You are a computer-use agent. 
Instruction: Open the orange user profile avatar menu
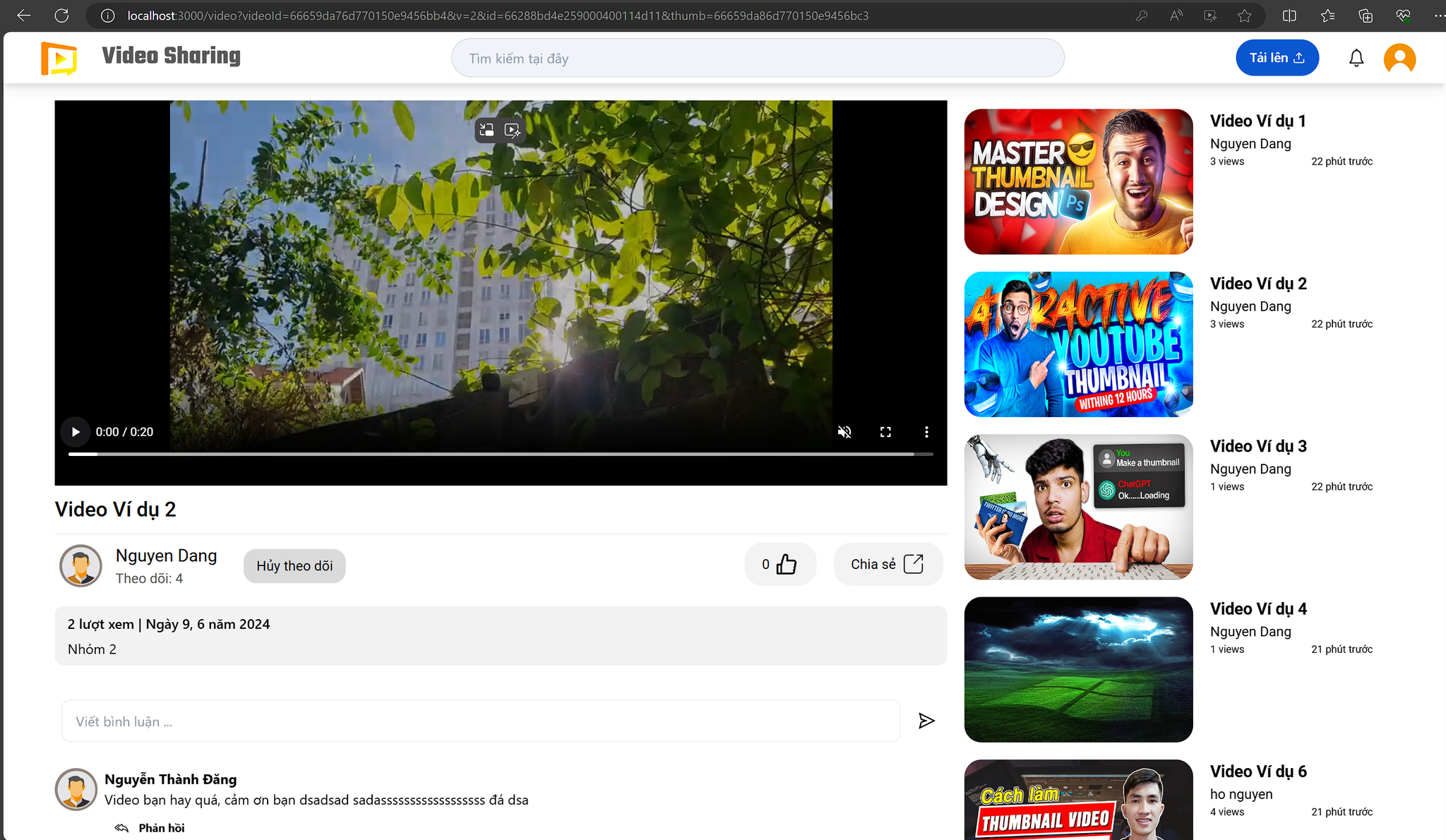click(1399, 59)
